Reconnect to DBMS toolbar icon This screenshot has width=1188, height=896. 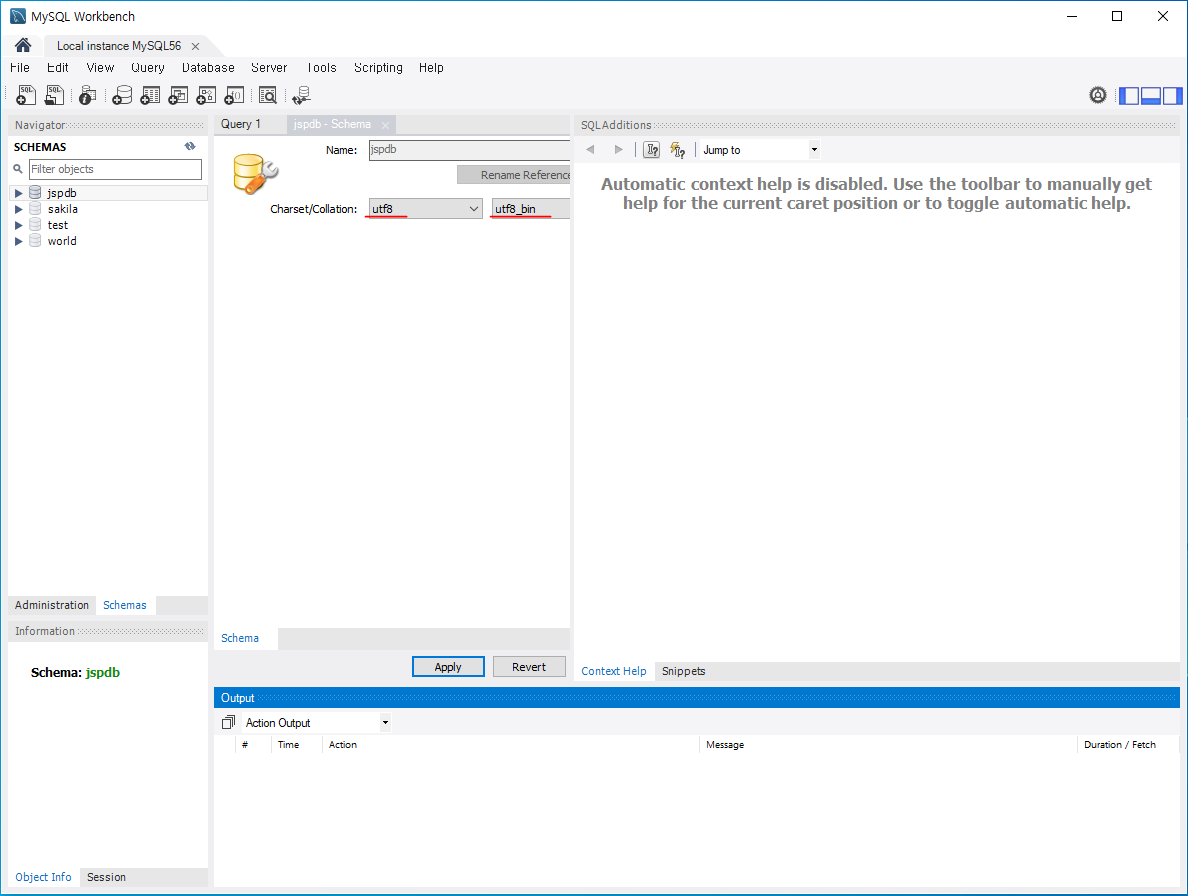coord(302,95)
